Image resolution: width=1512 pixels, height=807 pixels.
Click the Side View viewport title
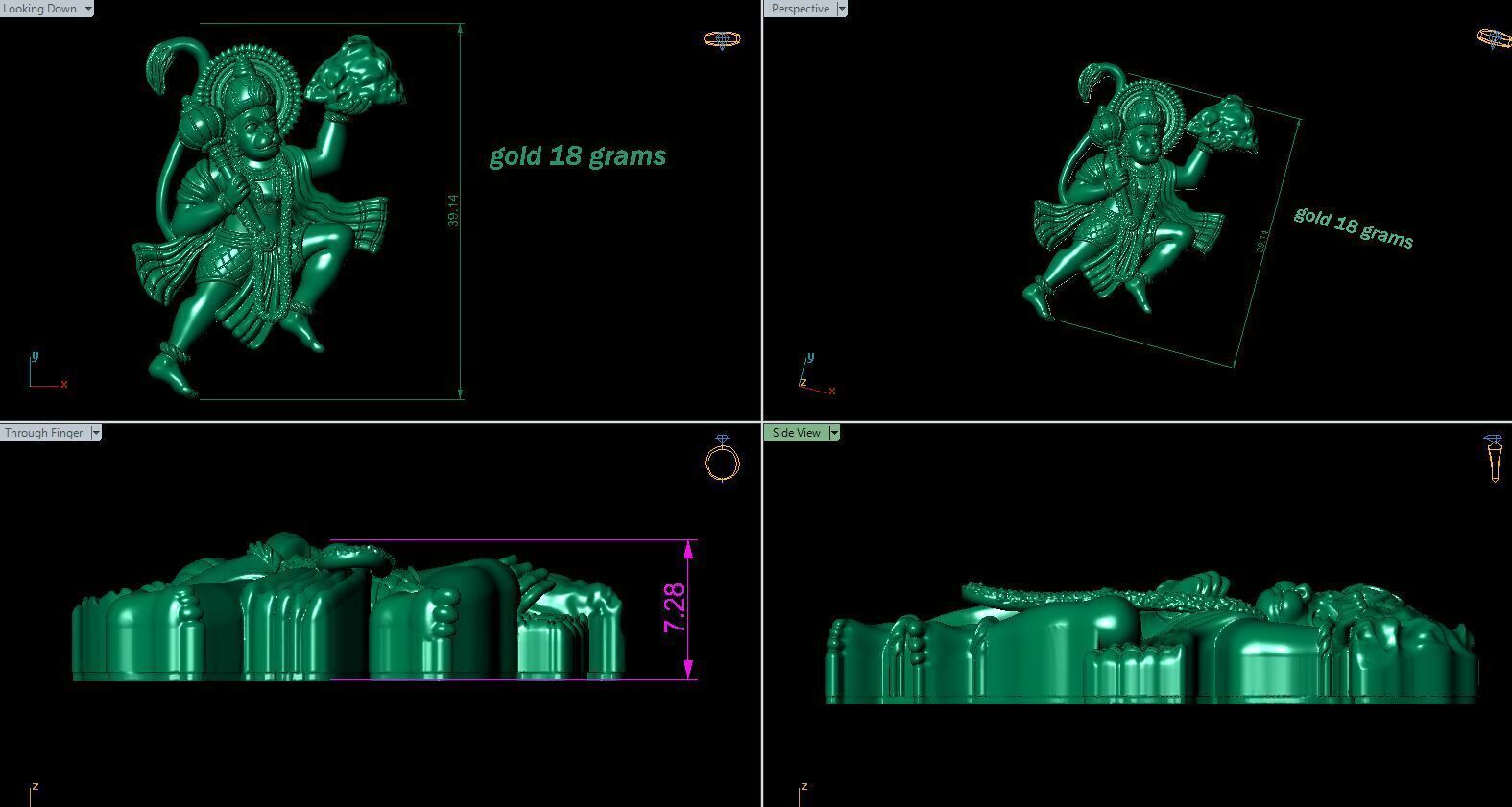(797, 433)
